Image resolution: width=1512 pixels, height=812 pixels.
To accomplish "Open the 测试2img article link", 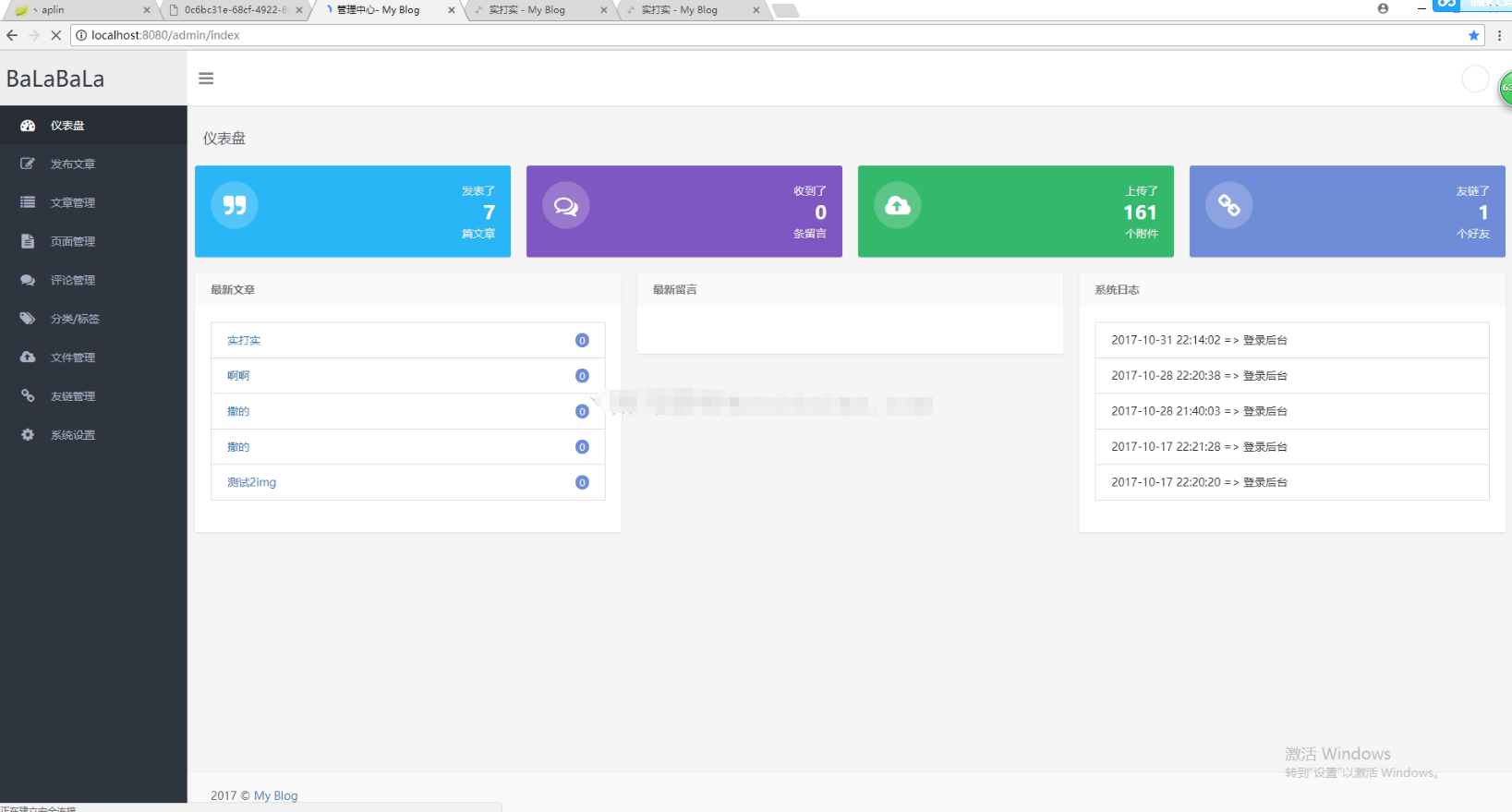I will (251, 482).
